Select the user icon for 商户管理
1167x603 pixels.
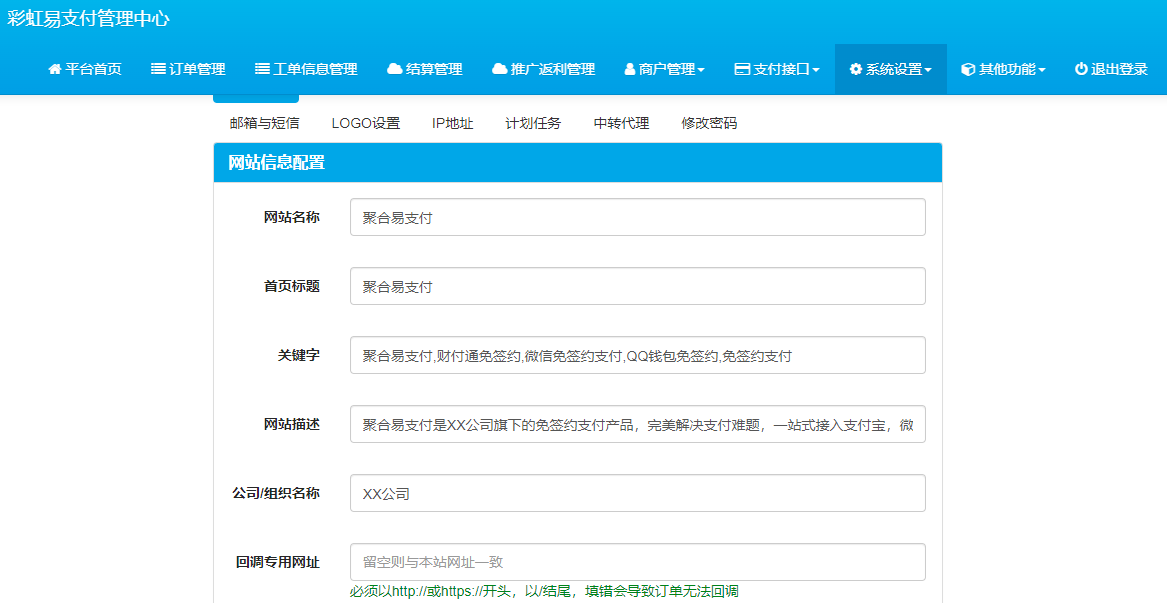click(x=628, y=69)
